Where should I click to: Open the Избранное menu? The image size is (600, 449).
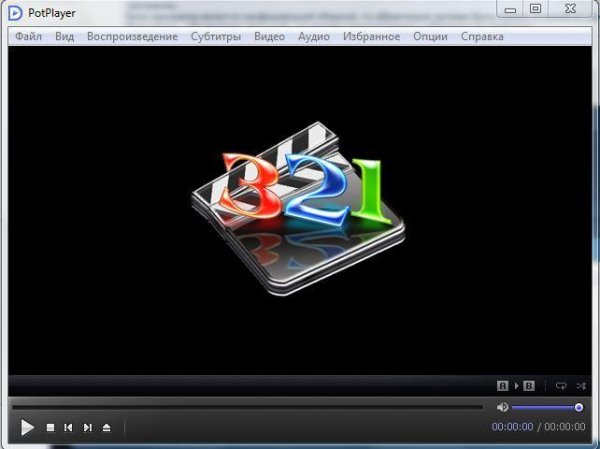(371, 36)
